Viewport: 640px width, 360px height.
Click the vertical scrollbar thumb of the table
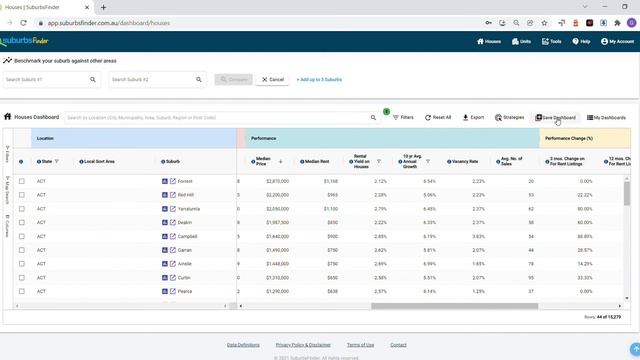pyautogui.click(x=627, y=193)
